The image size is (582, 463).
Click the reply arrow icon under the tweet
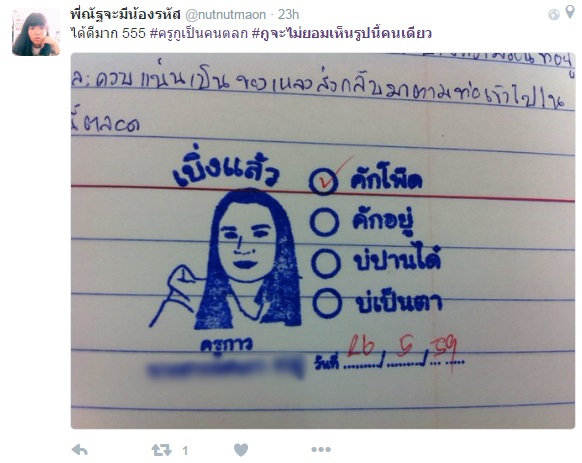tap(79, 450)
